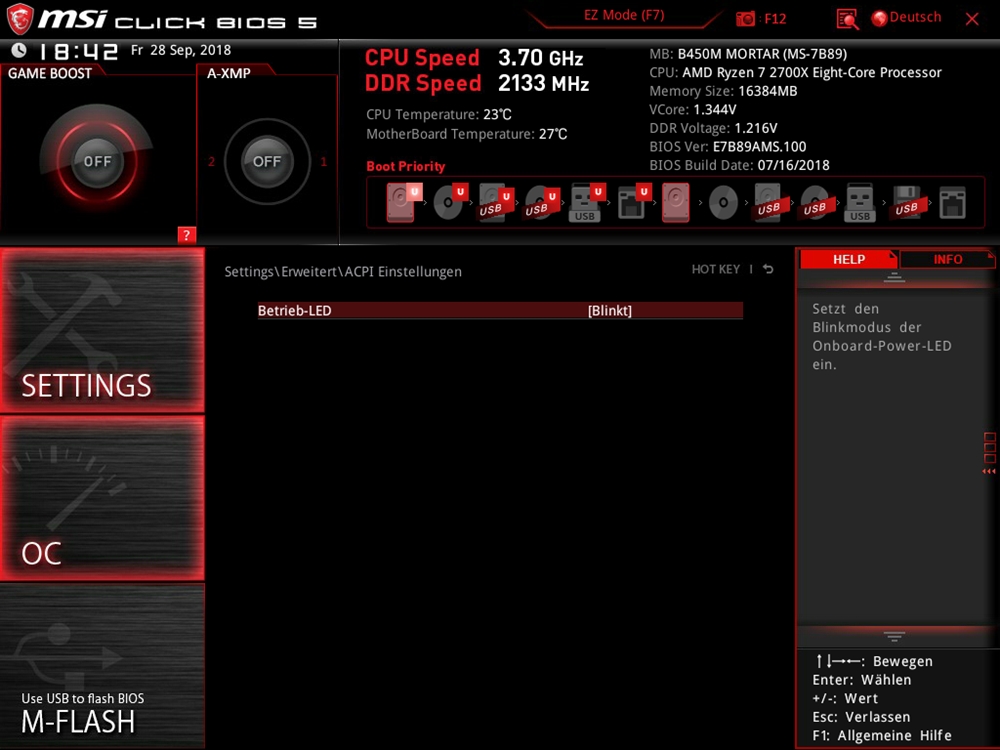The image size is (1000, 750).
Task: Select the legacy hard disk boot device
Action: [675, 202]
